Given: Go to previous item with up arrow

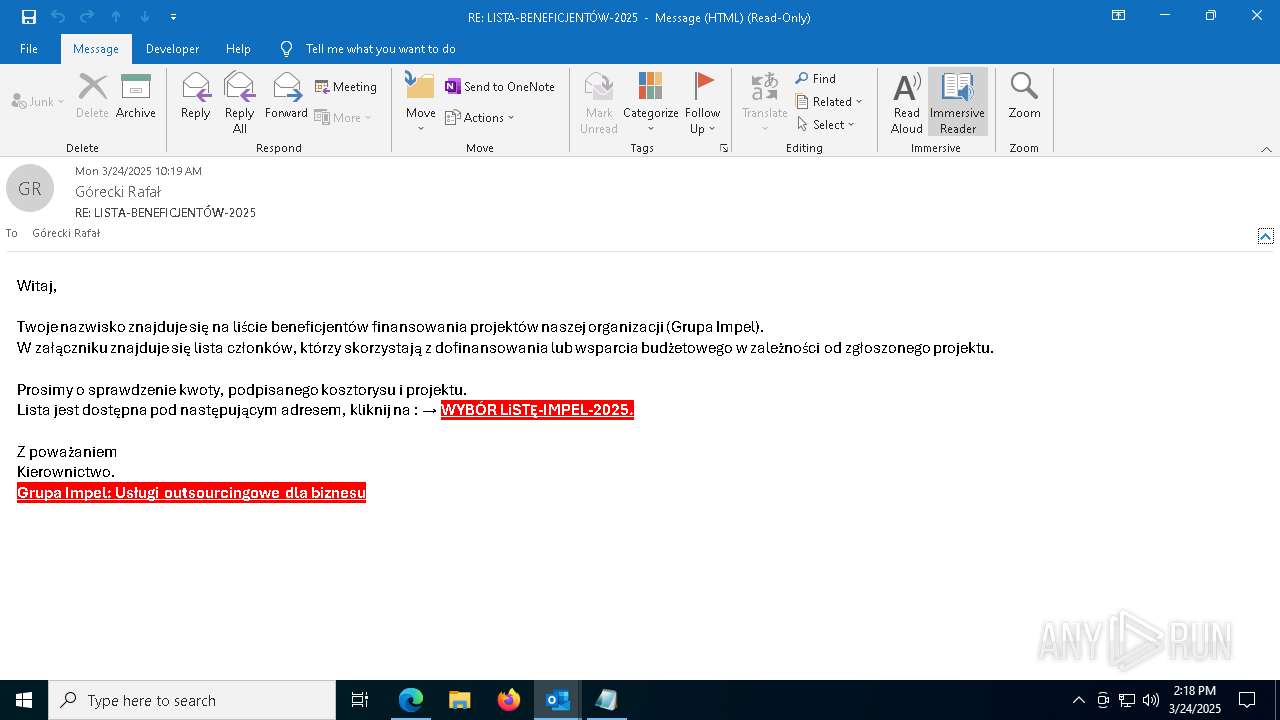Looking at the screenshot, I should 116,16.
